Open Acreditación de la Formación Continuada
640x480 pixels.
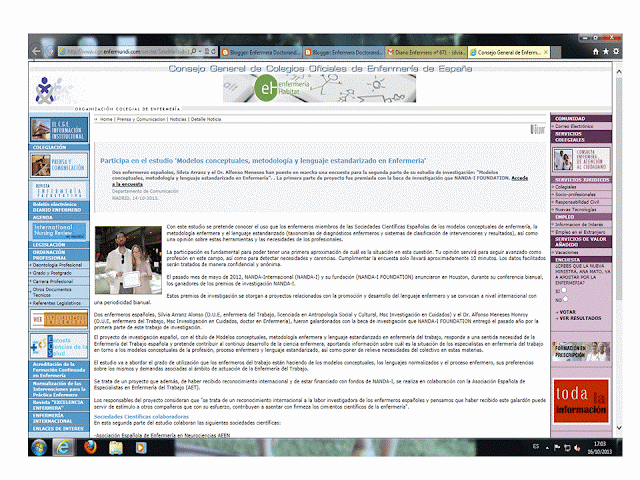coord(59,370)
